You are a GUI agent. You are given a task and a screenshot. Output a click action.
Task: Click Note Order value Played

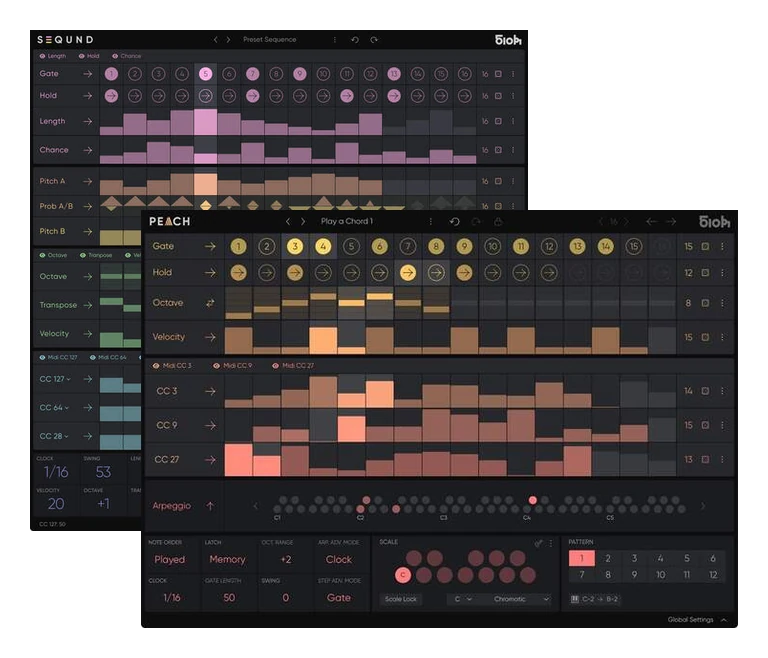pos(169,560)
